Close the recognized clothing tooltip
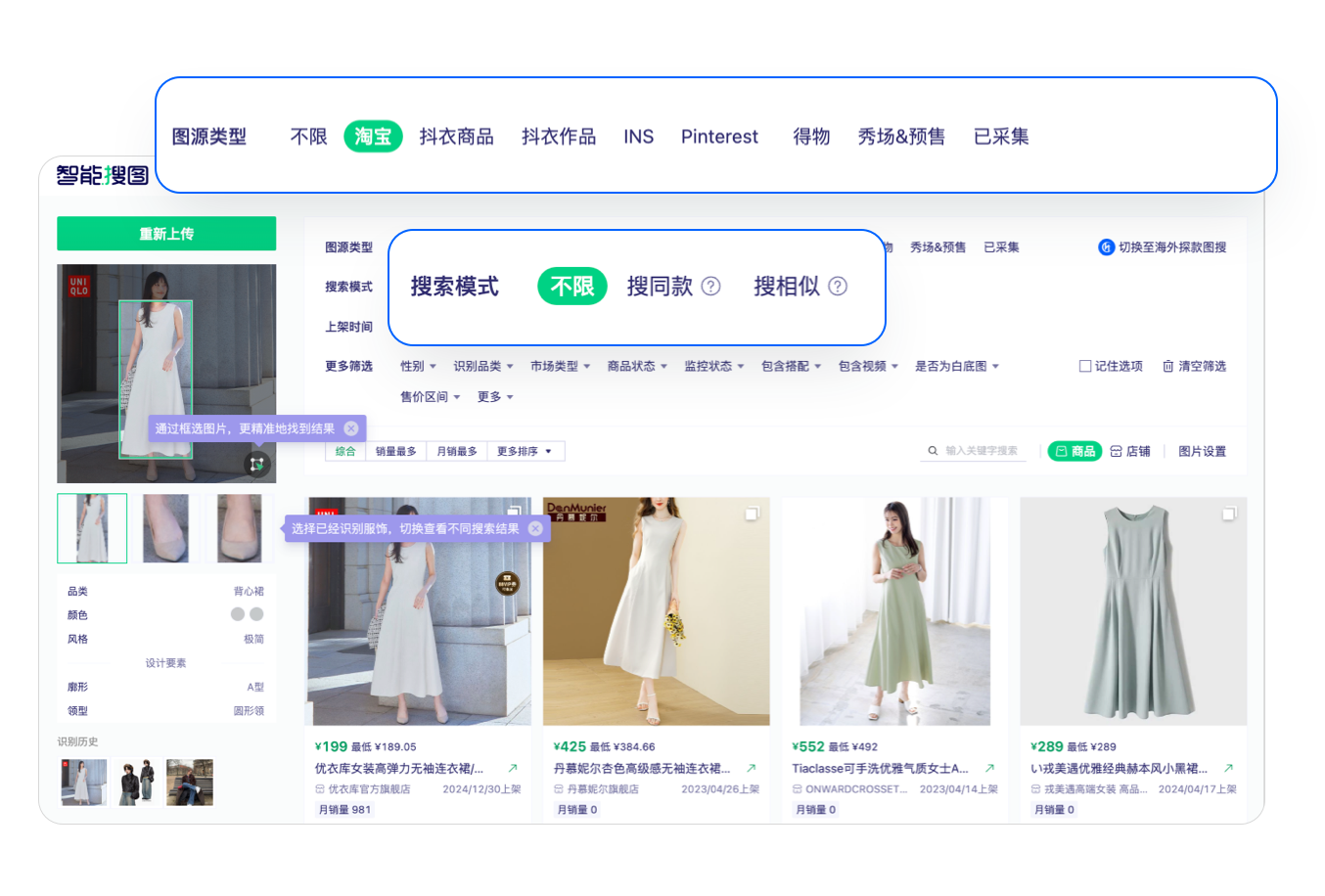The image size is (1325, 896). (535, 528)
